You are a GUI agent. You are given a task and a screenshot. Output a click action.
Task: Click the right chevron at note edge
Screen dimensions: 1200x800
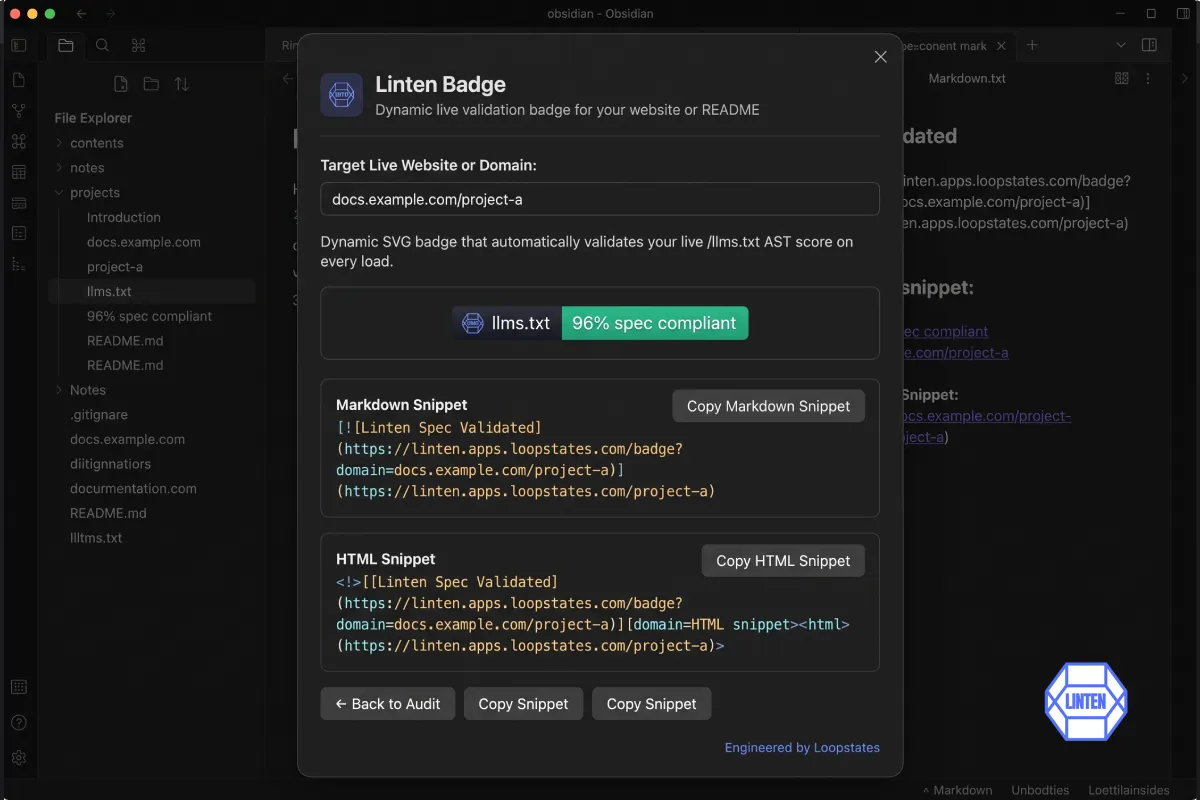(1185, 78)
